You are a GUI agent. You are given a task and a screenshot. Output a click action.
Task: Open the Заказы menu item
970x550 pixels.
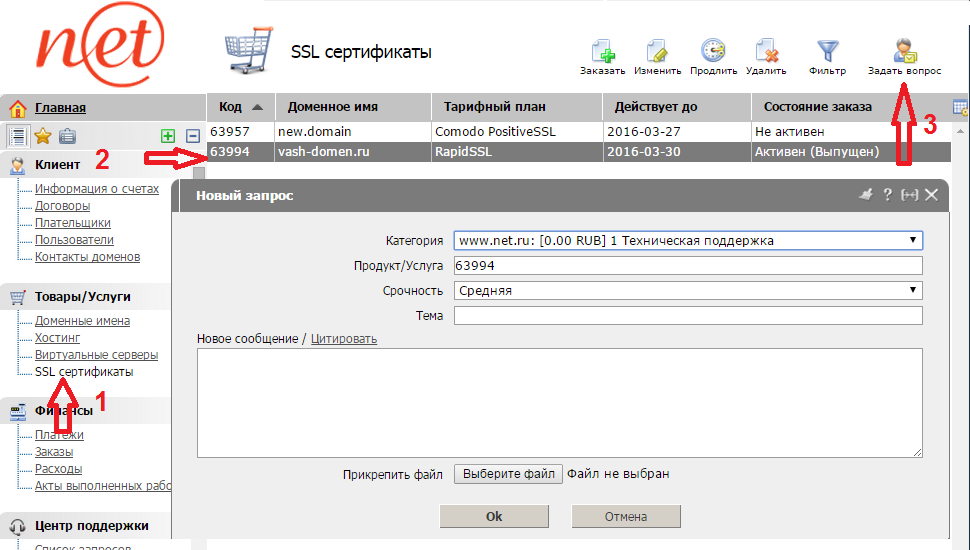click(x=54, y=452)
